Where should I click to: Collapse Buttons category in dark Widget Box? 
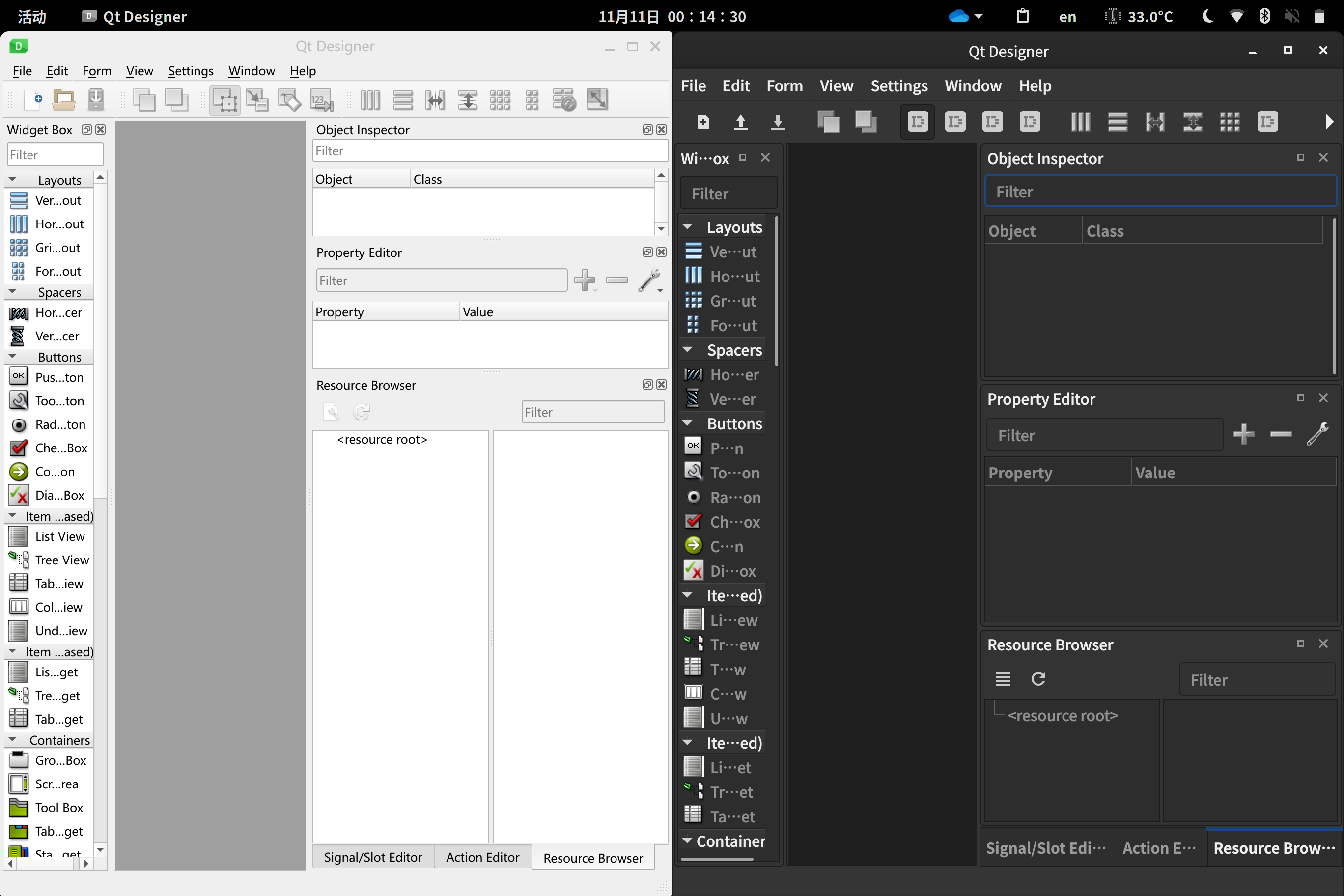[x=688, y=423]
